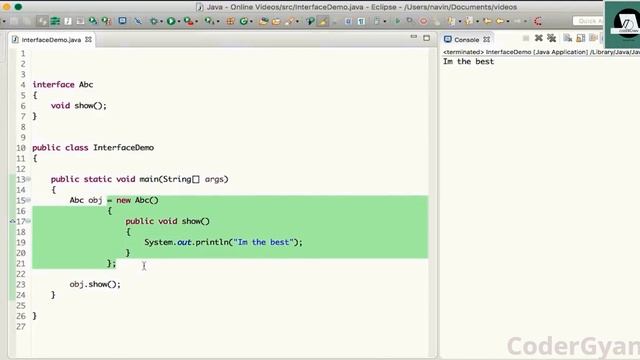Open the Debug dropdown arrow
Screen dimensions: 640x360
(x=162, y=21)
